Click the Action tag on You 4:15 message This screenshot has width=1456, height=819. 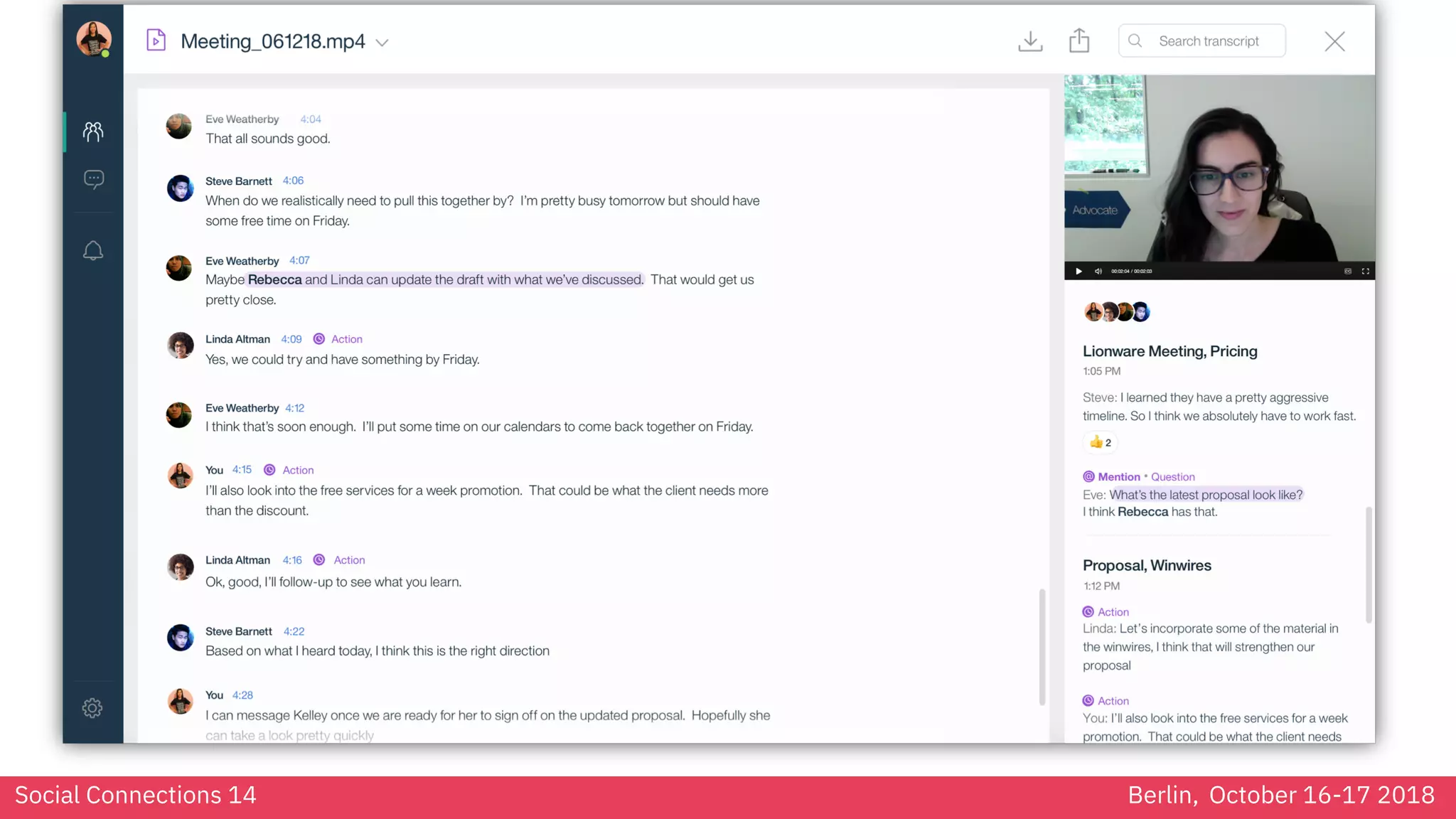(x=297, y=470)
